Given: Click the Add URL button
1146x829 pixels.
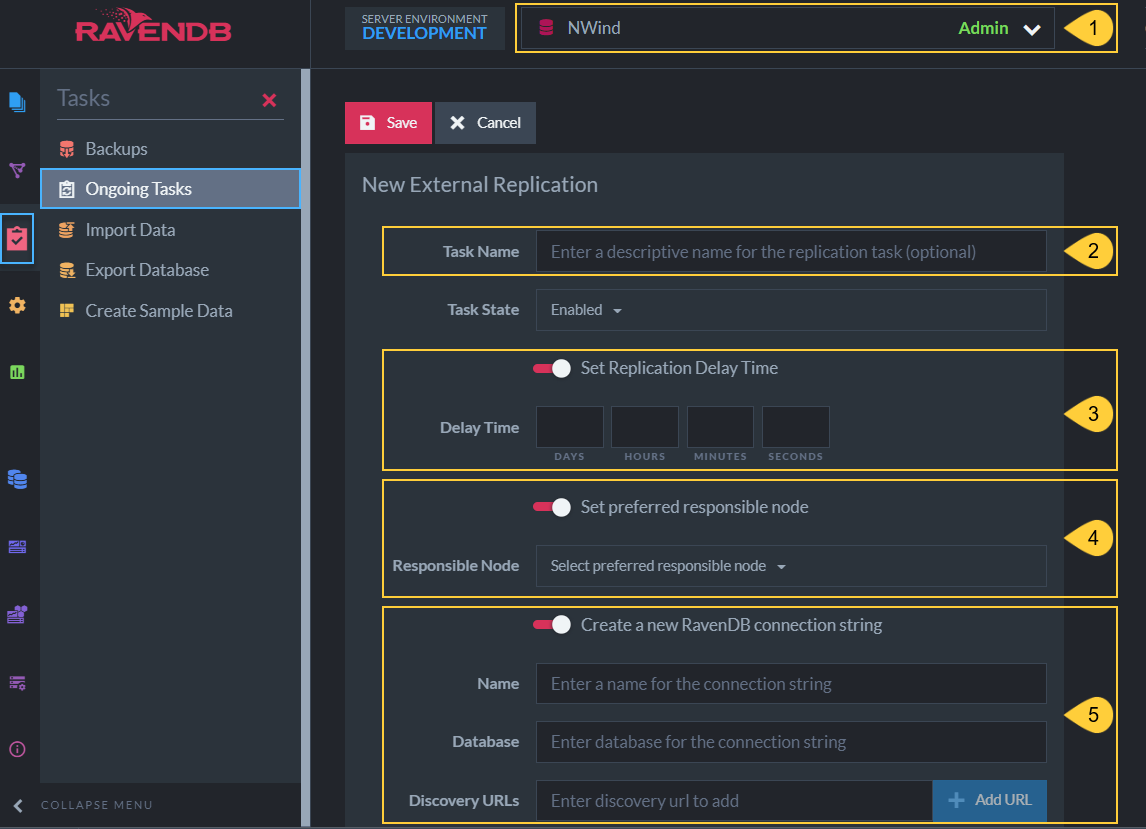Looking at the screenshot, I should coord(990,800).
